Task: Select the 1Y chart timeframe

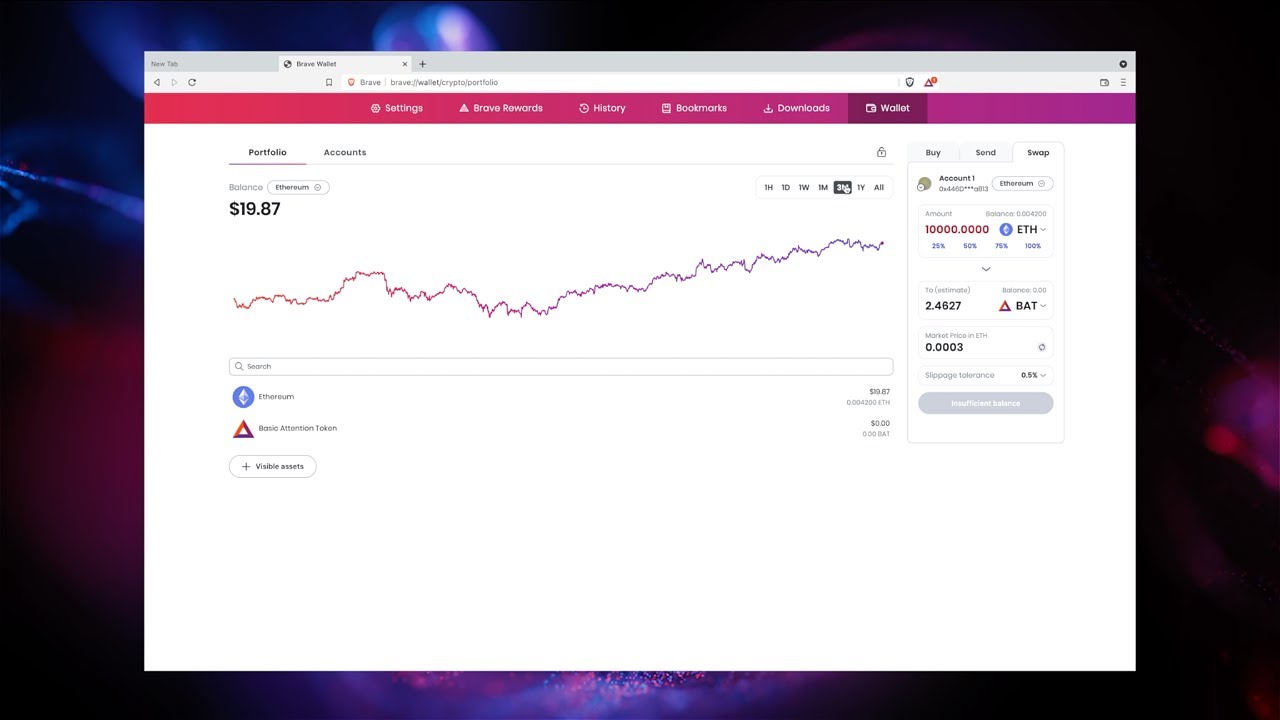Action: point(861,187)
